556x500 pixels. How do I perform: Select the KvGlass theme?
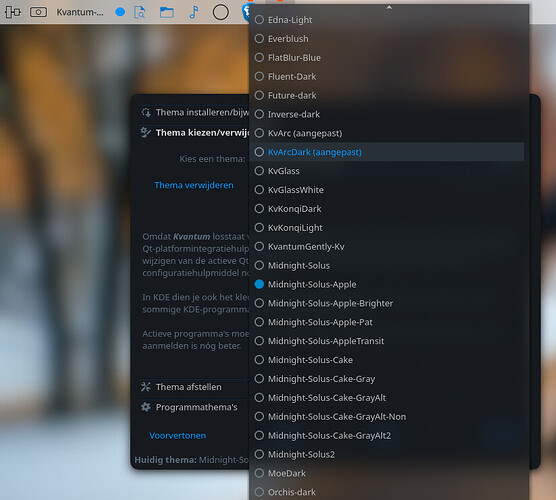(x=387, y=171)
